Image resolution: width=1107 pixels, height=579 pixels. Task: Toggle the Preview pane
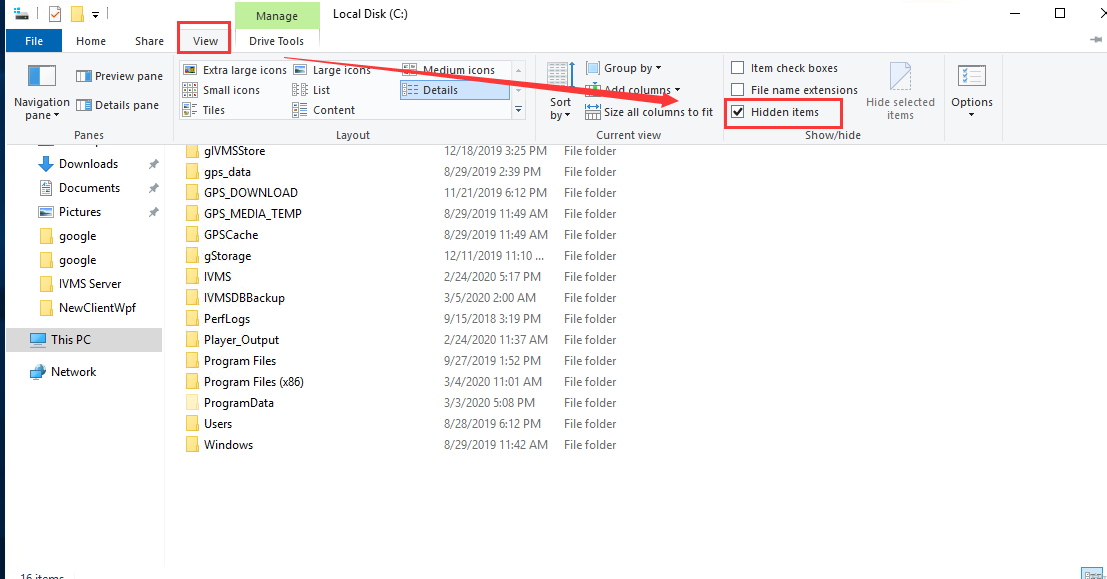tap(119, 76)
